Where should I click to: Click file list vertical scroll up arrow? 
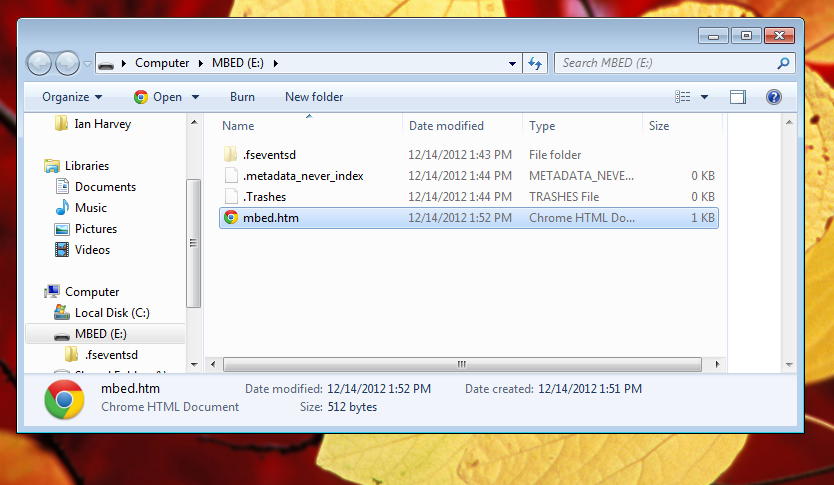click(789, 122)
